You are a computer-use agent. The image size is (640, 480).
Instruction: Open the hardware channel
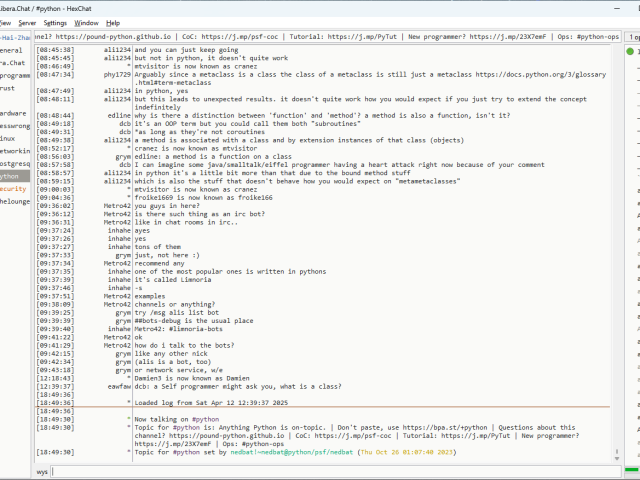tap(14, 113)
